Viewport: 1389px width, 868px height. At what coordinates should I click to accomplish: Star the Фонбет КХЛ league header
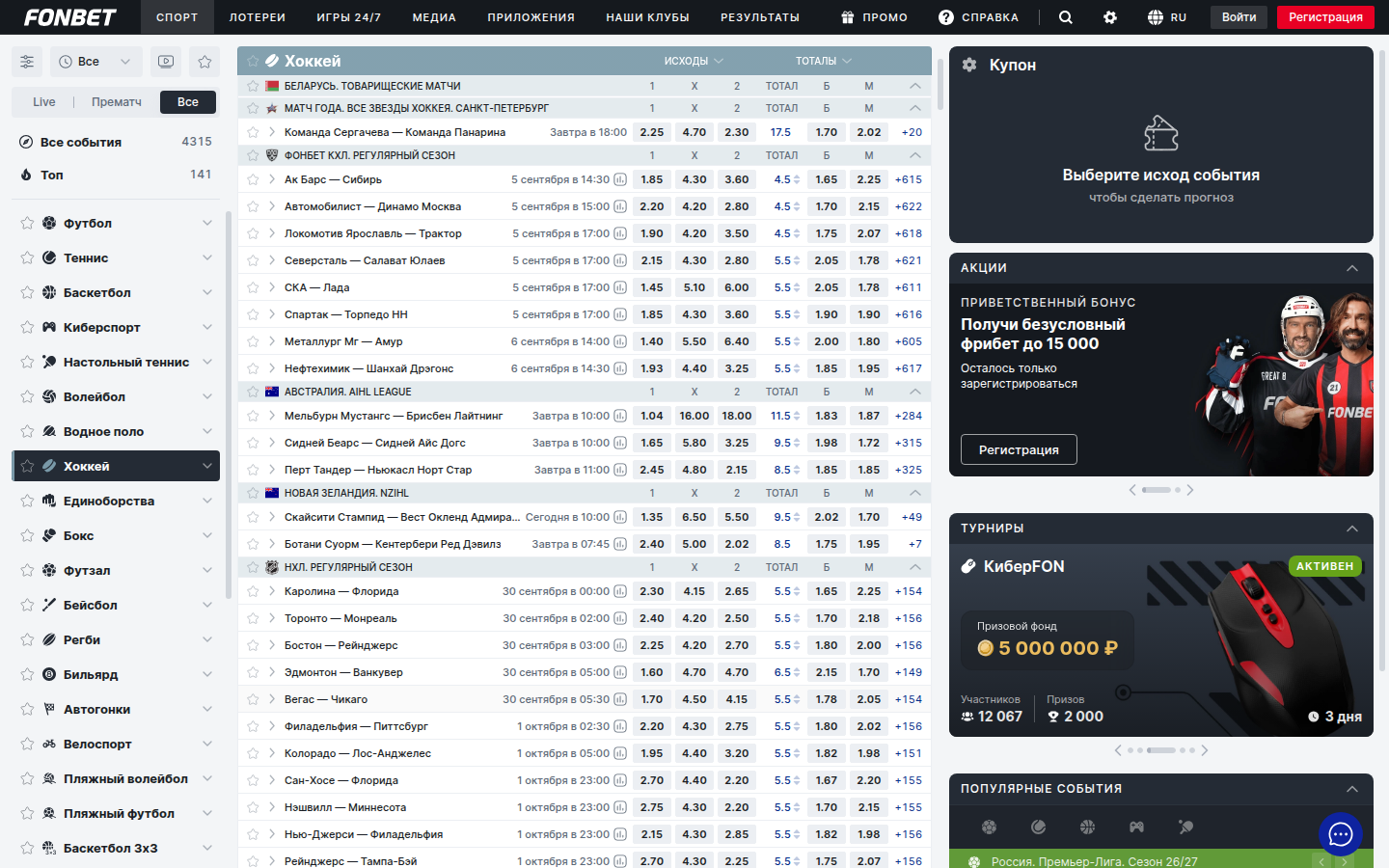[253, 155]
